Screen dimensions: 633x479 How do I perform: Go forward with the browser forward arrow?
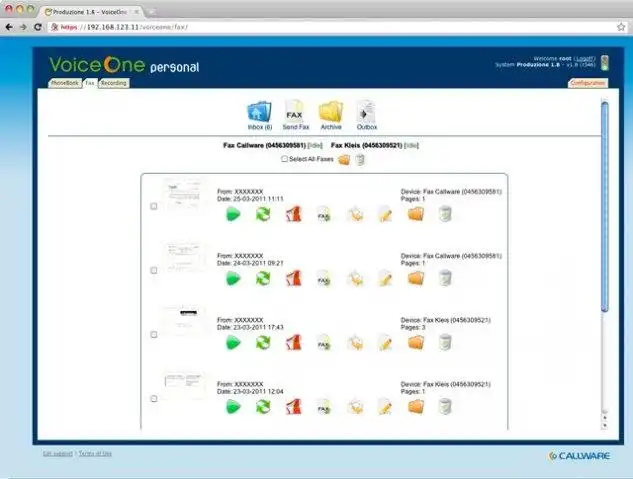[23, 27]
